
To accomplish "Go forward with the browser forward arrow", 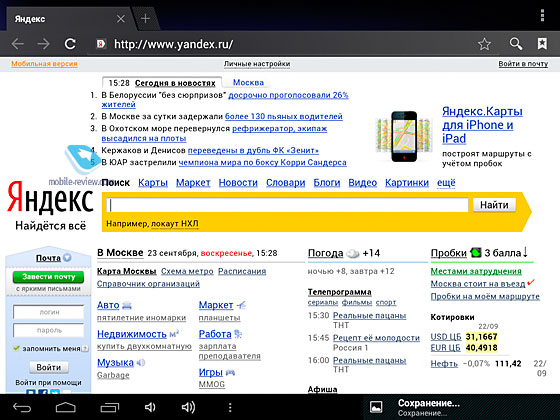I will click(x=44, y=44).
